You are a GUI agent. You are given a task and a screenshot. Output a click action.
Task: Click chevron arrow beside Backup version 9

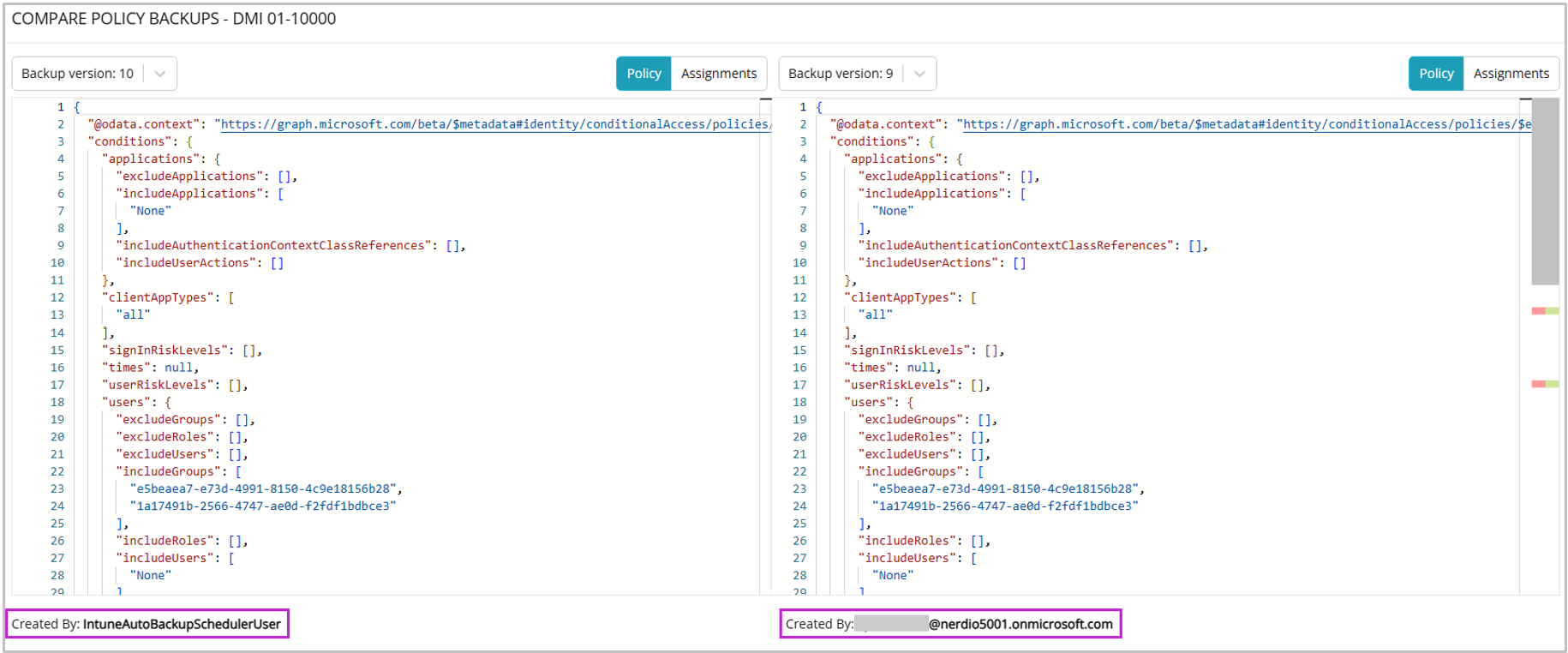(919, 74)
